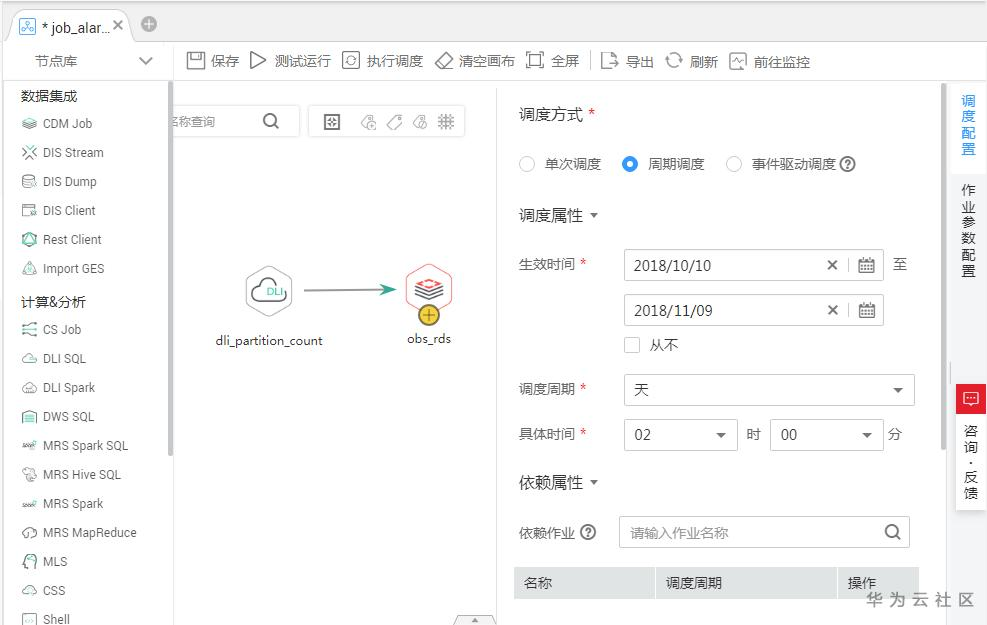Click the scheduling panel vertical scrollbar
The height and width of the screenshot is (625, 987).
pyautogui.click(x=944, y=266)
